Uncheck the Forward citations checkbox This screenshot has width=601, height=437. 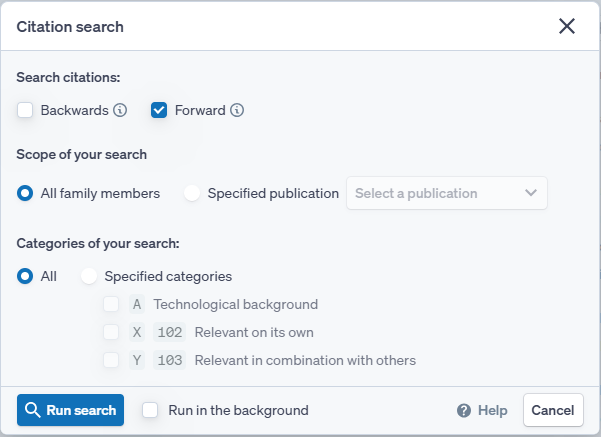(159, 110)
